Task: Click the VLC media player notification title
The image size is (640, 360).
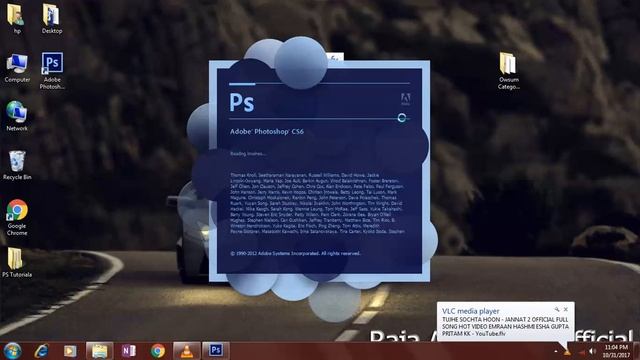Action: [x=471, y=311]
